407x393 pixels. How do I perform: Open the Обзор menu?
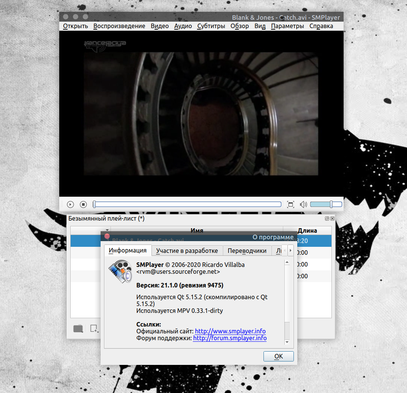[240, 26]
